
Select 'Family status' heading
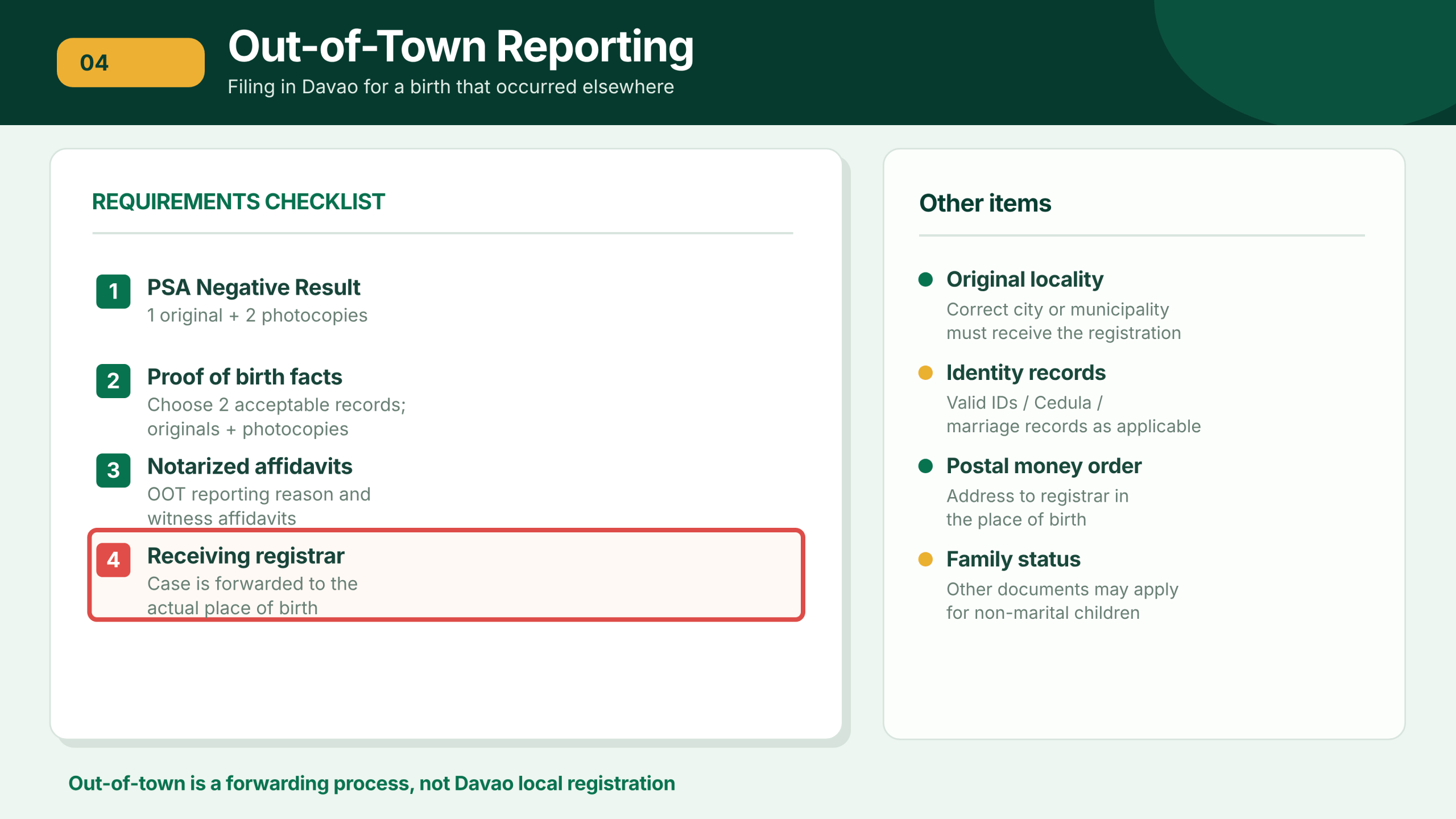(x=1013, y=559)
